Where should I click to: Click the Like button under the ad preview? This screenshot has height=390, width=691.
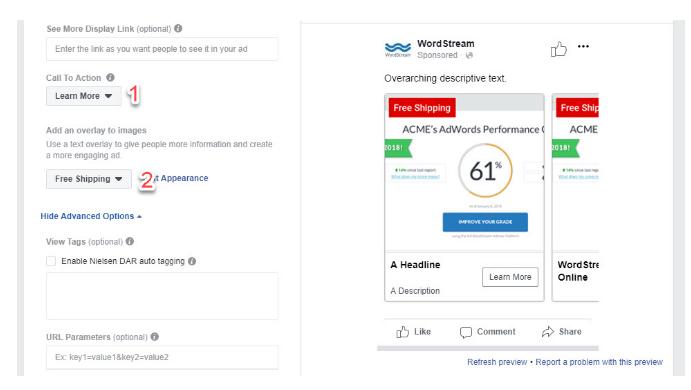point(413,331)
